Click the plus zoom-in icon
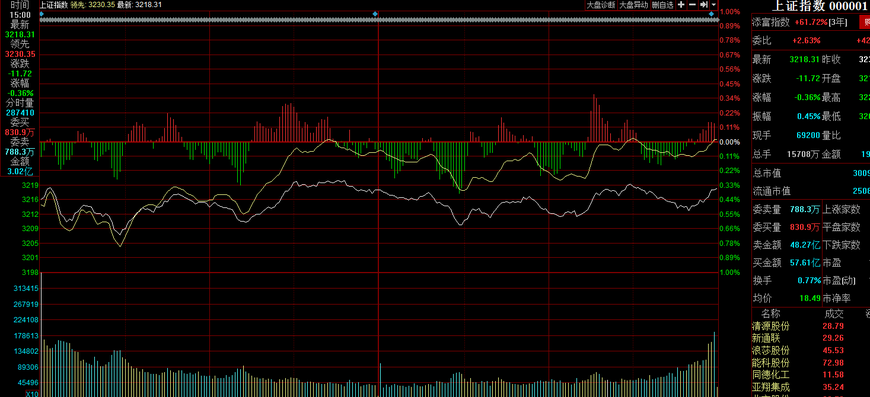The height and width of the screenshot is (397, 870). [681, 5]
